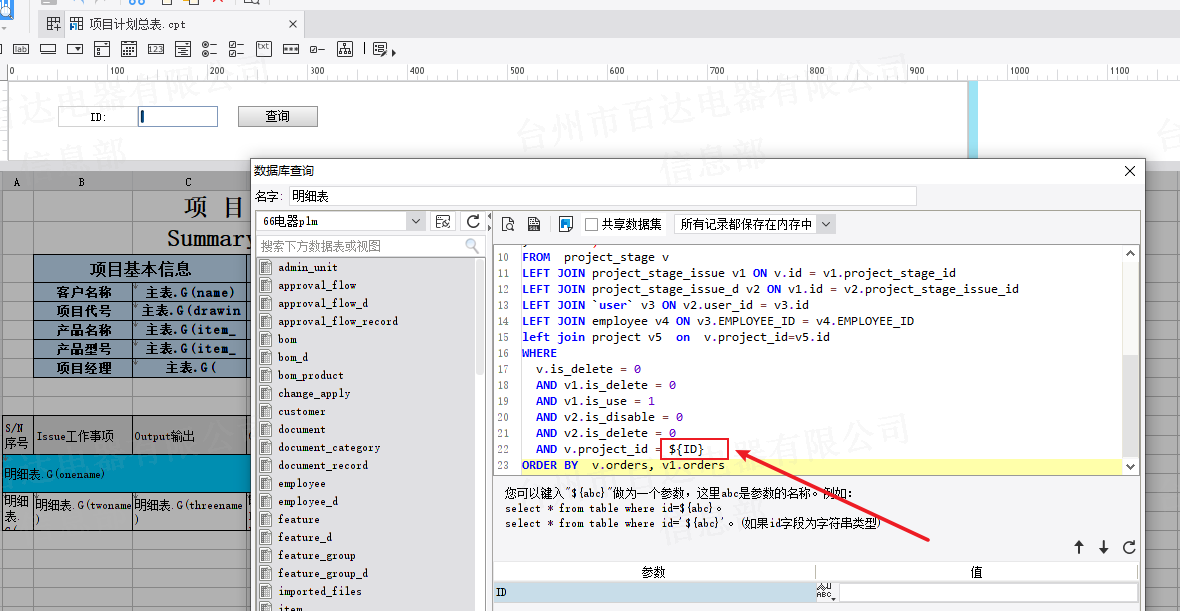Click the refresh icon beside database dropdown
The width and height of the screenshot is (1180, 611).
tap(474, 221)
